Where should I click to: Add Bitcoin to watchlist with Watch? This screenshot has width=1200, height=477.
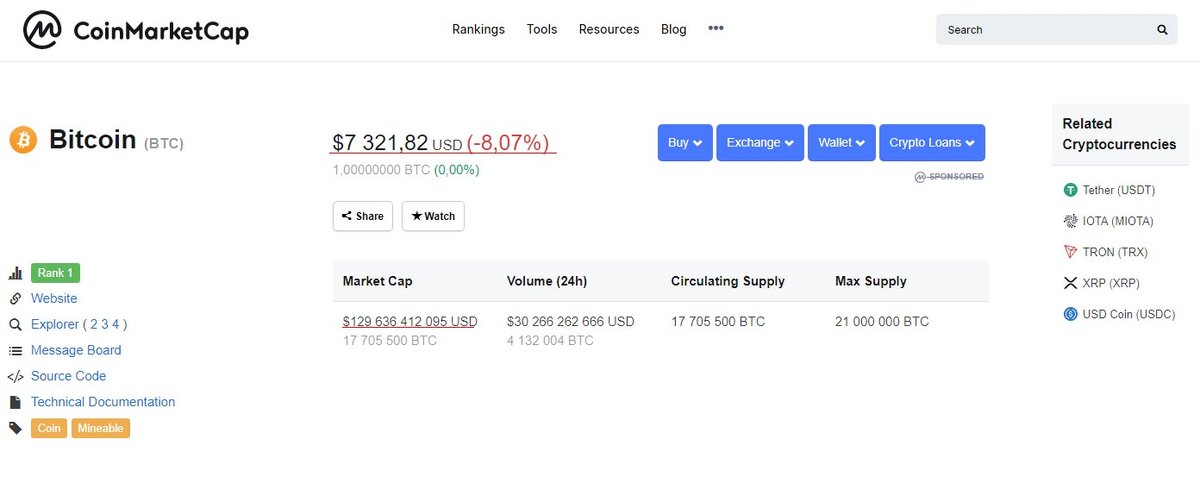[433, 216]
